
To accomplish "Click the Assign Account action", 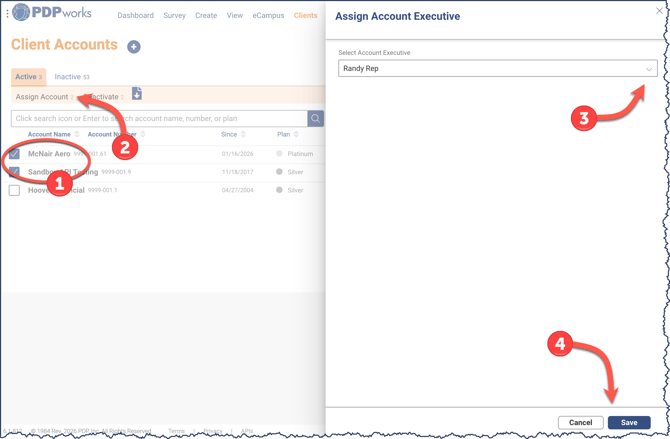I will pos(44,97).
